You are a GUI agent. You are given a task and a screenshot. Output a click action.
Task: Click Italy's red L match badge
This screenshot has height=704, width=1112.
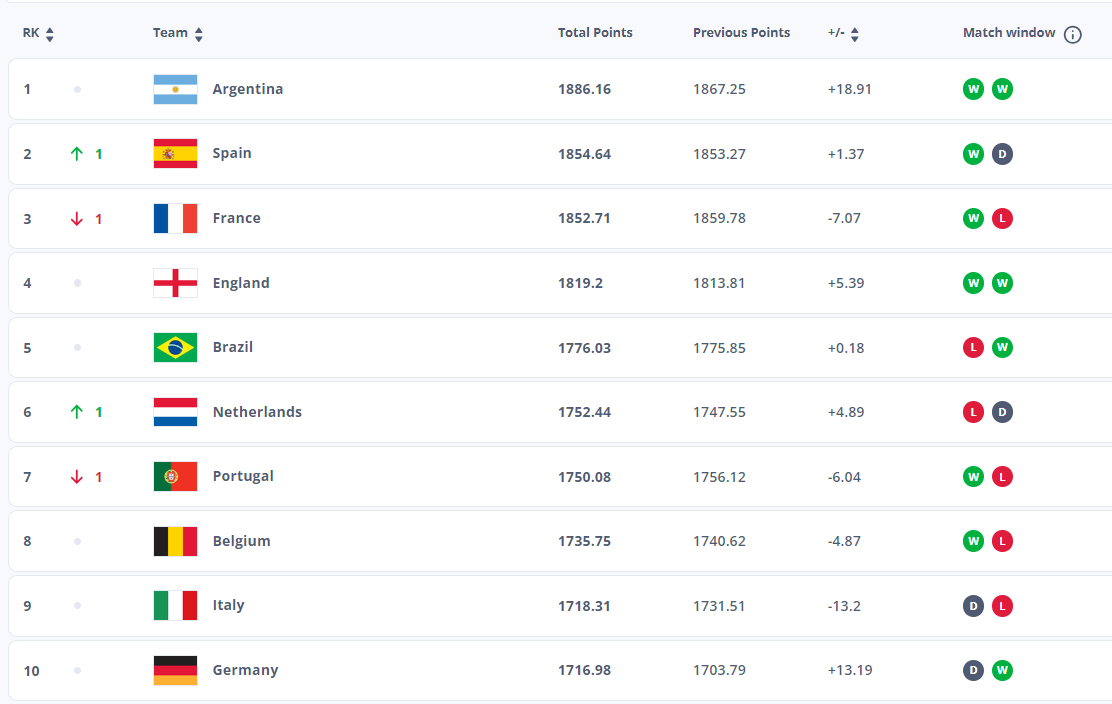tap(1002, 606)
